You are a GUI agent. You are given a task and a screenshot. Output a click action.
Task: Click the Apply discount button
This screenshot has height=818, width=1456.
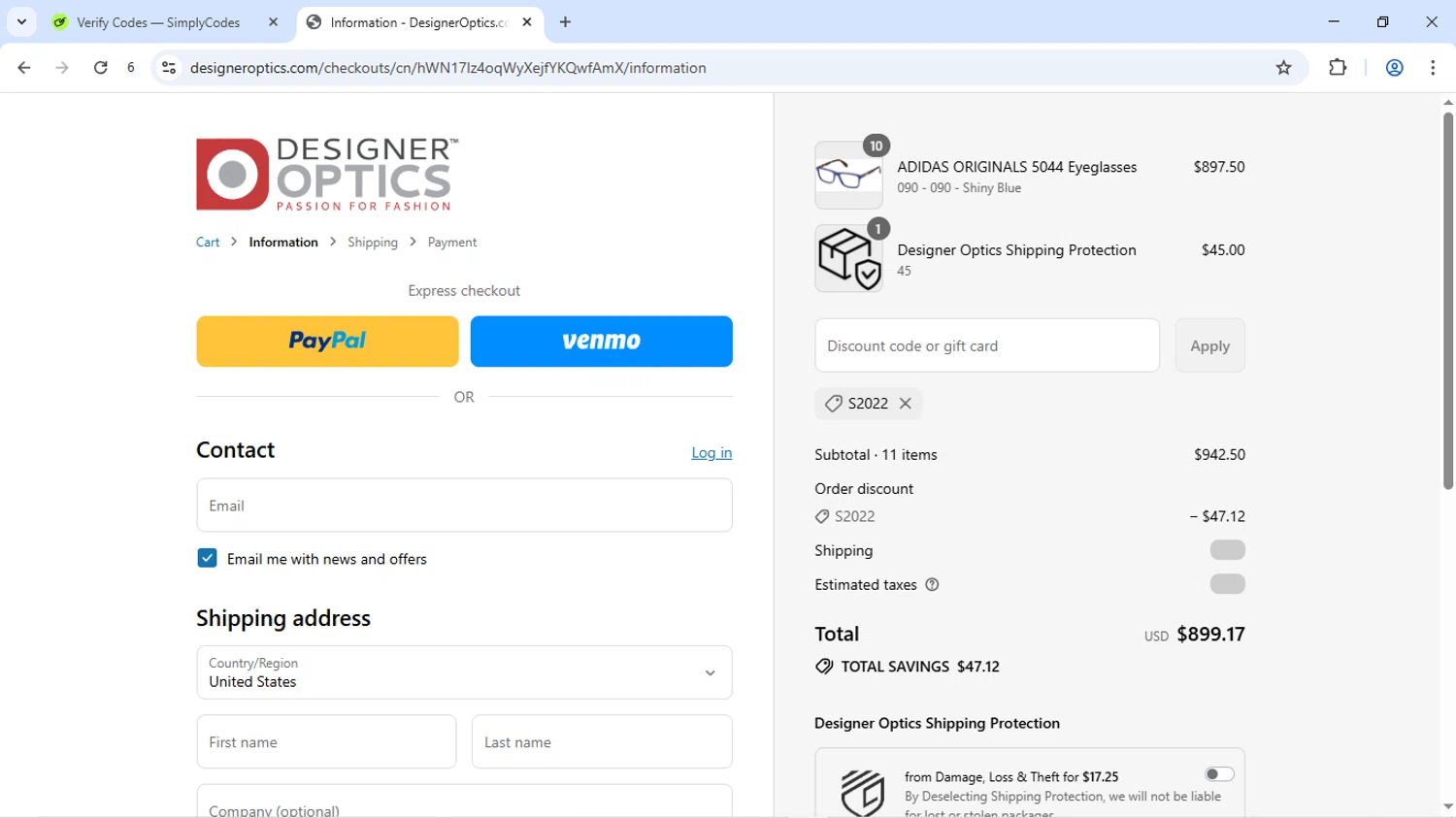tap(1209, 345)
